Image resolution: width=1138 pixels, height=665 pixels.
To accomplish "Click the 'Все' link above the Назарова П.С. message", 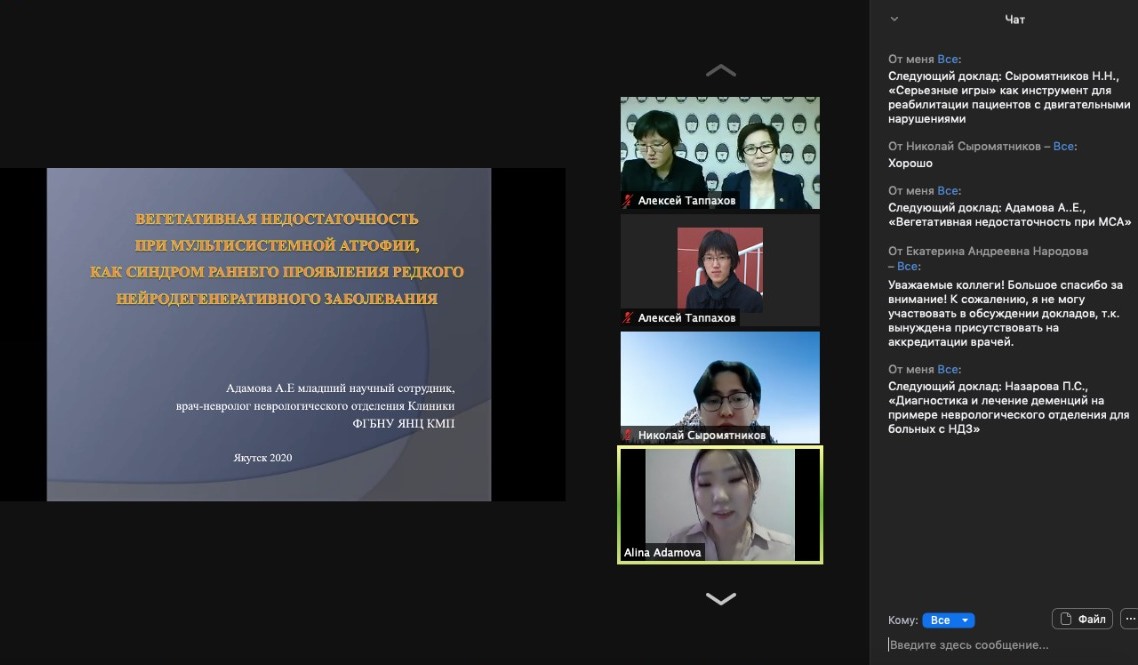I will 948,369.
